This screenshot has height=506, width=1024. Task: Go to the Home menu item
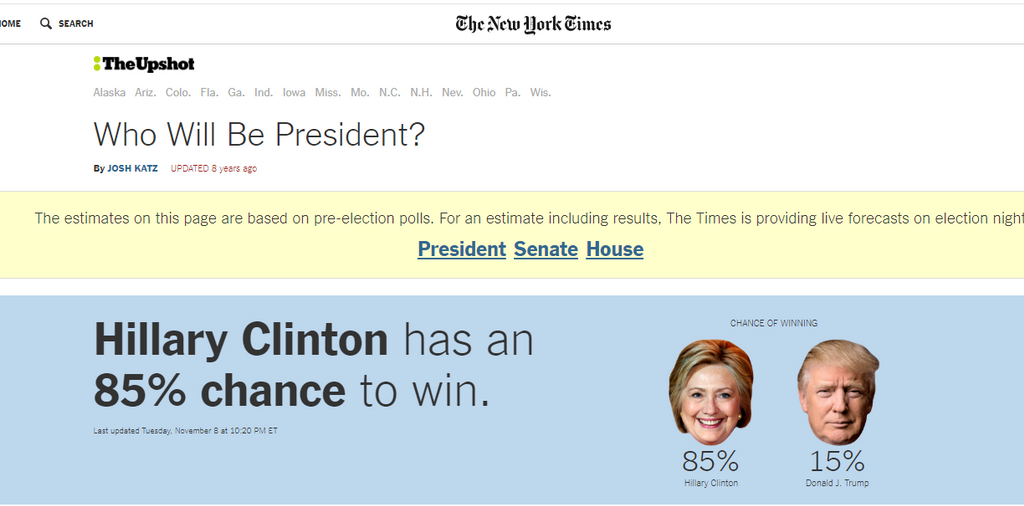[x=10, y=24]
